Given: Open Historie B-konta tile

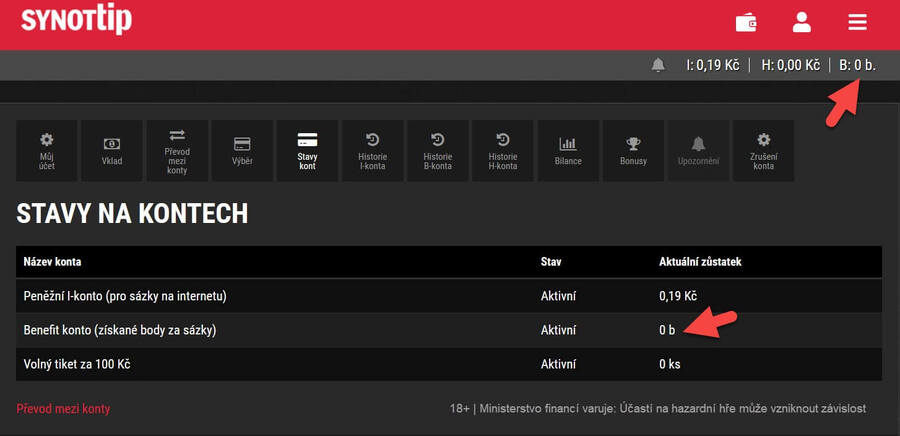Looking at the screenshot, I should click(x=438, y=150).
